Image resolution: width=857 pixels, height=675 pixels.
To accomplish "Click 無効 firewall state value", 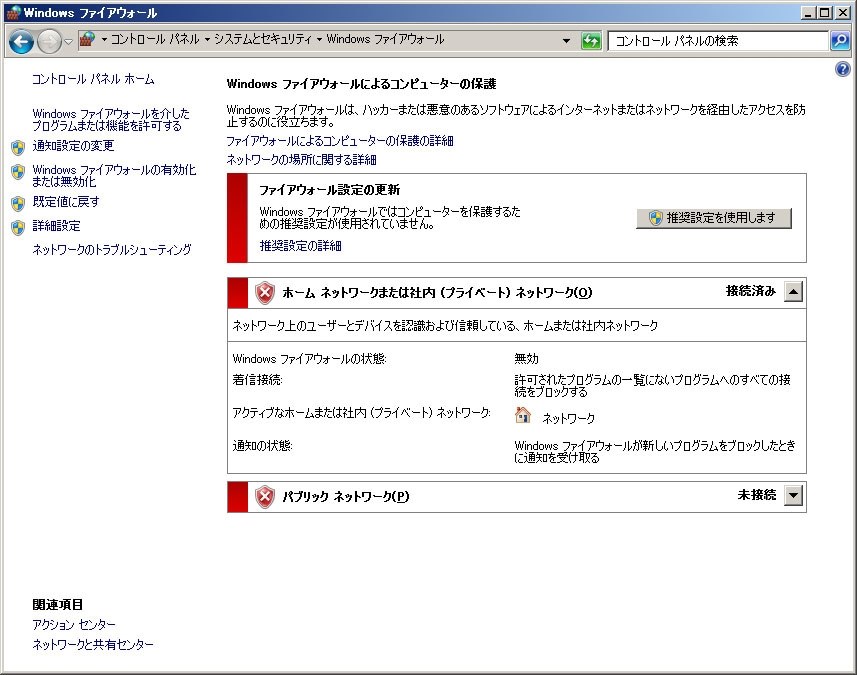I will (x=526, y=359).
